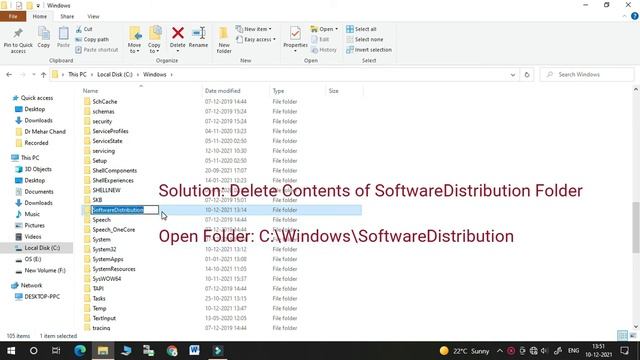Open the notification center icon
Viewport: 640px width, 360px height.
point(624,351)
